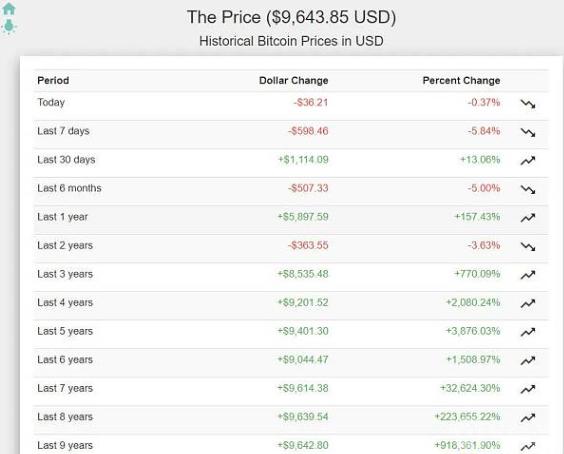564x454 pixels.
Task: Click the Historical Bitcoin Prices in USD subtitle
Action: coord(291,41)
